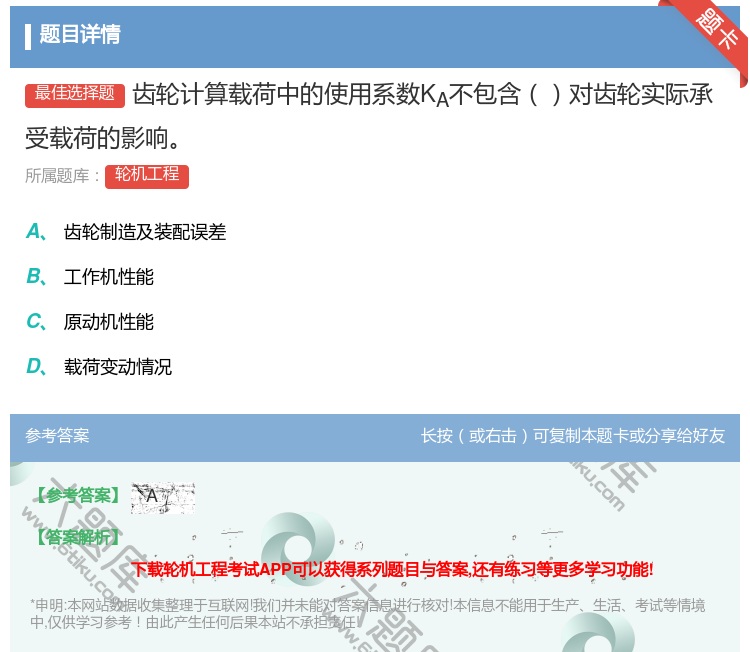Click the answer image showing A
The height and width of the screenshot is (652, 750).
tap(163, 497)
